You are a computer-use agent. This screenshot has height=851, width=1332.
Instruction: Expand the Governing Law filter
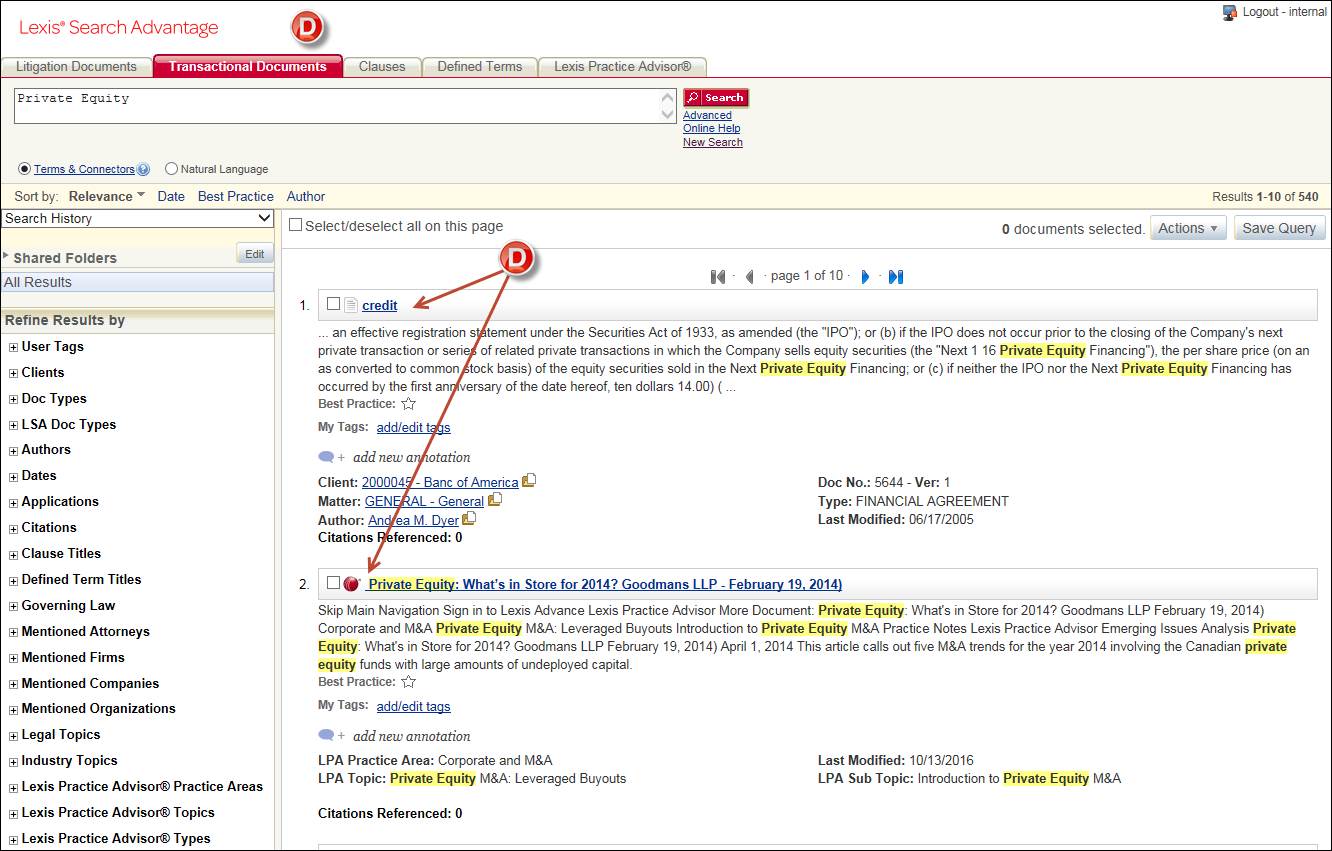13,606
